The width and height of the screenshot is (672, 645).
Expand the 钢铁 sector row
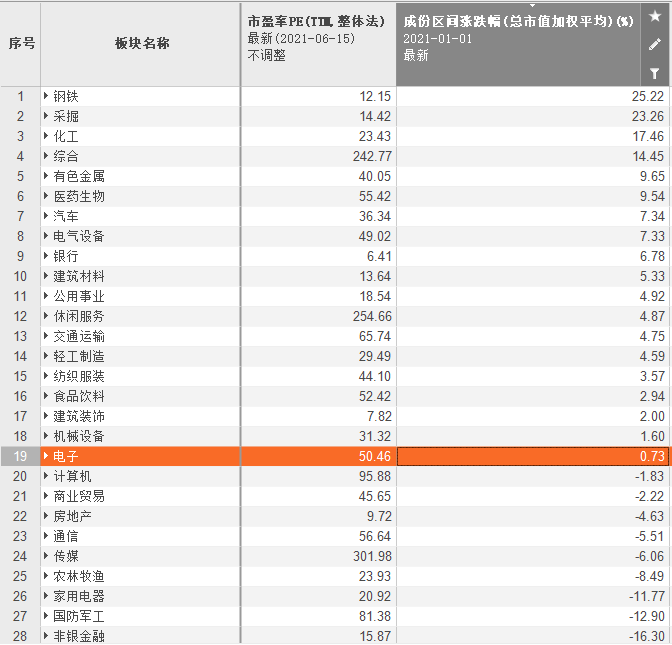(x=46, y=96)
